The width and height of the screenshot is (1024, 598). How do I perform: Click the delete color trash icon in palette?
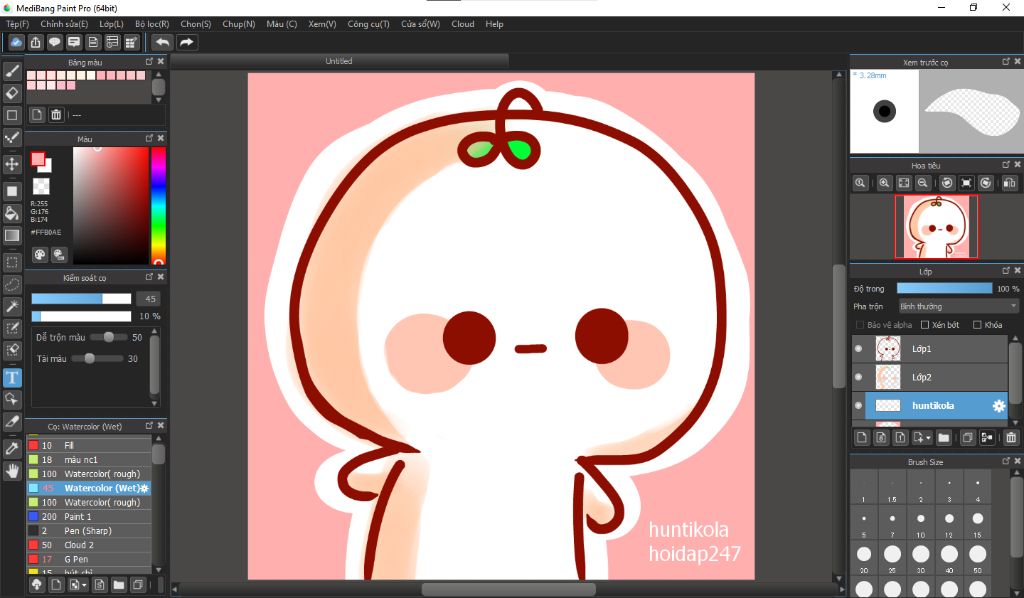56,115
